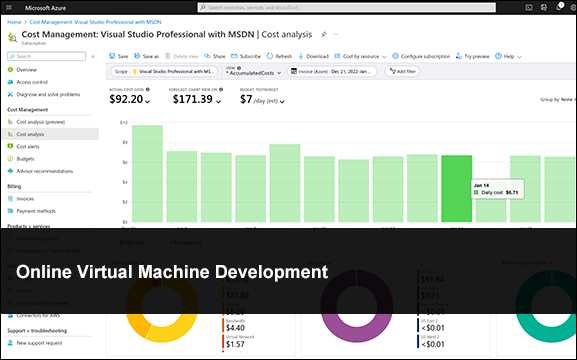The height and width of the screenshot is (360, 577).
Task: Open the Cost by resource dropdown
Action: click(x=360, y=56)
